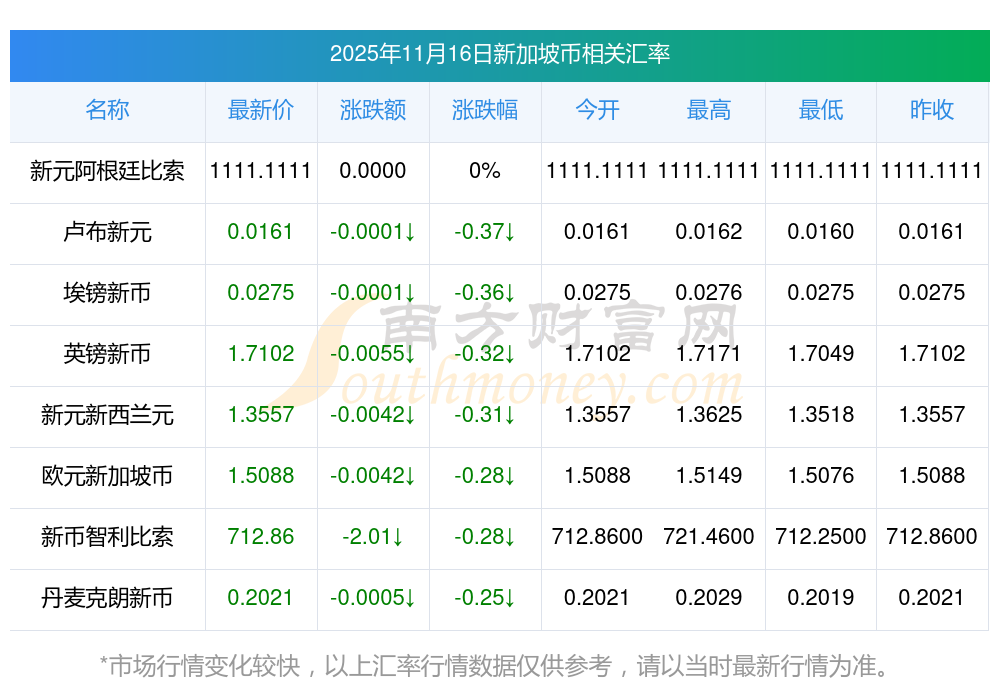Select the 埃镑新币 row name

[x=107, y=293]
